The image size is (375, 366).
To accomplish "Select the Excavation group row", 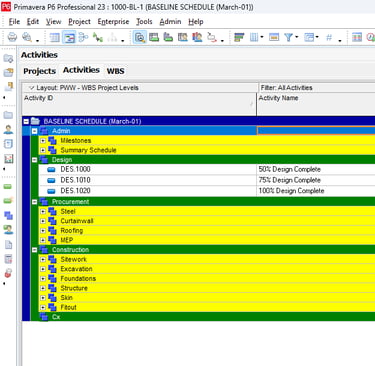I will pos(207,269).
